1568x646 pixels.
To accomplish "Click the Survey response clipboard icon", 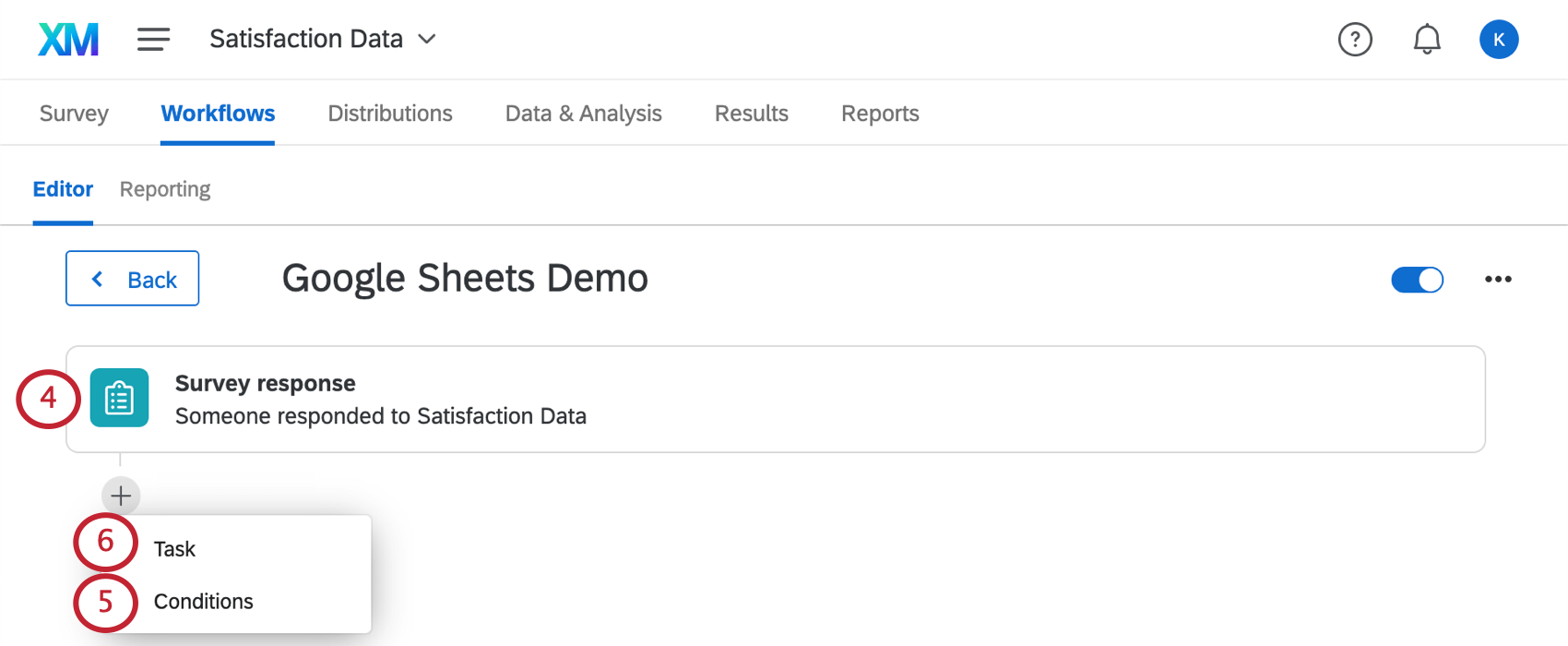I will click(x=119, y=398).
